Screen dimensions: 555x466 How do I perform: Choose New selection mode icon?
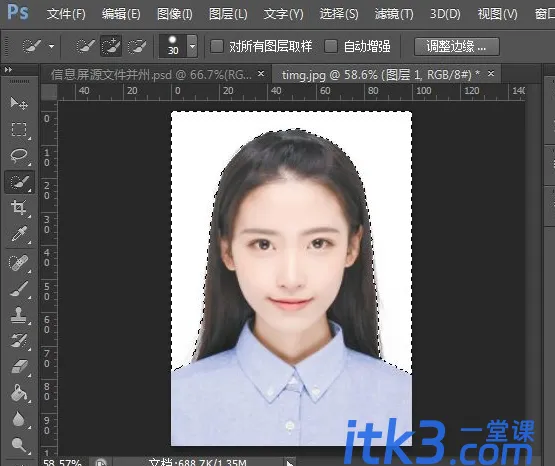tap(85, 46)
